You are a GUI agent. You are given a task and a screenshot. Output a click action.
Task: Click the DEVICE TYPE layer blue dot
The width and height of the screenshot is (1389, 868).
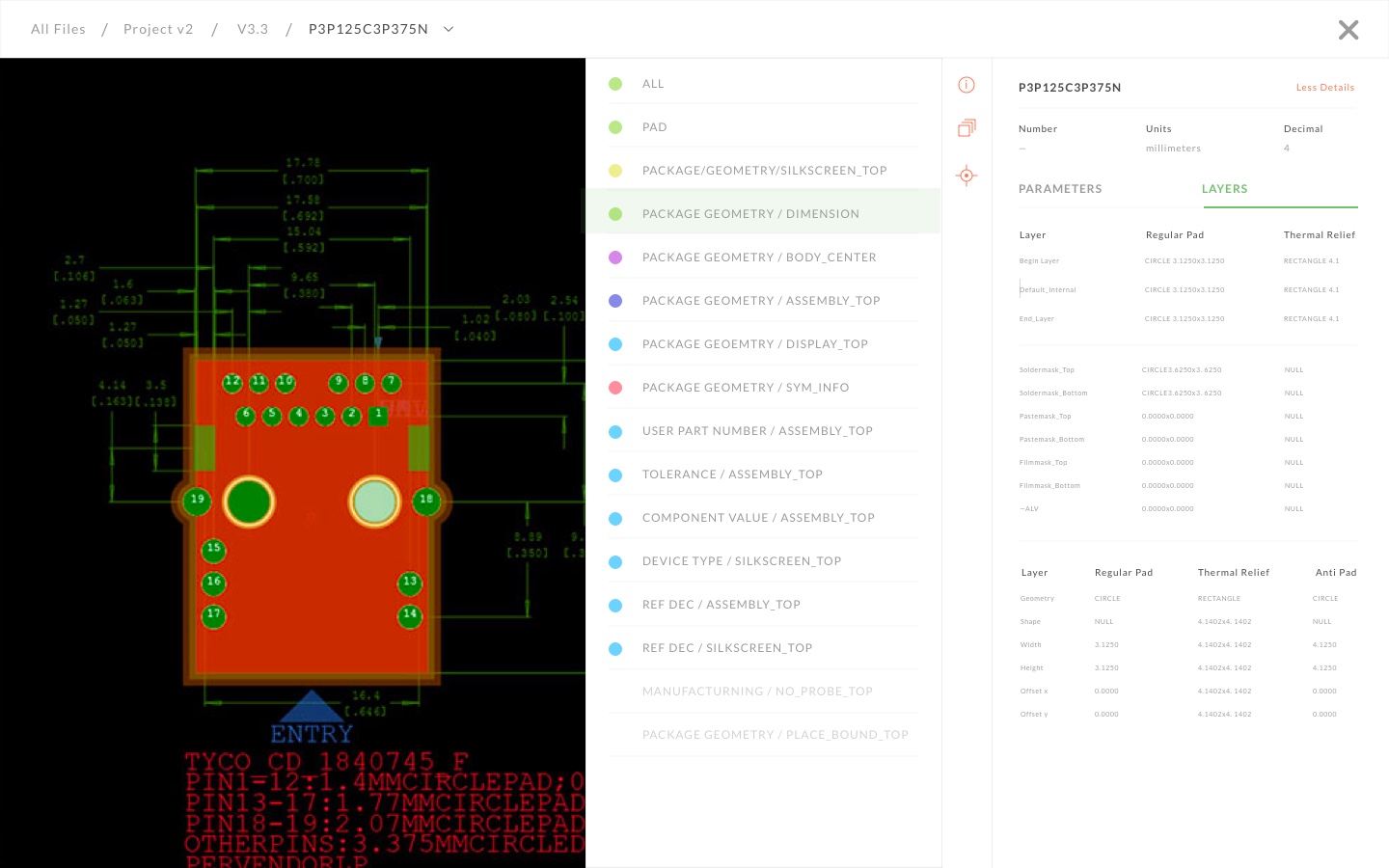pos(615,561)
